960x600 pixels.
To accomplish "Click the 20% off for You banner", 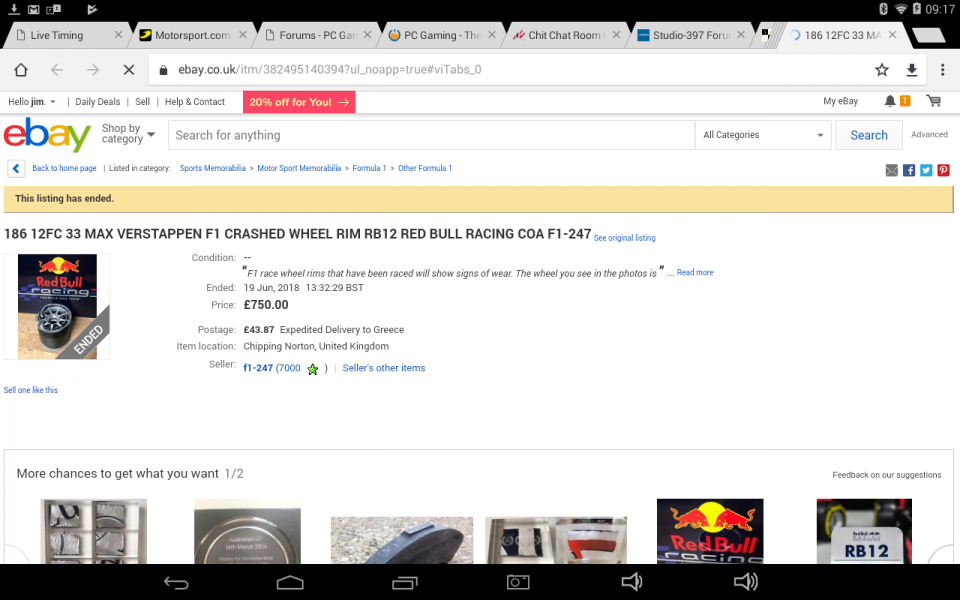I will click(299, 102).
